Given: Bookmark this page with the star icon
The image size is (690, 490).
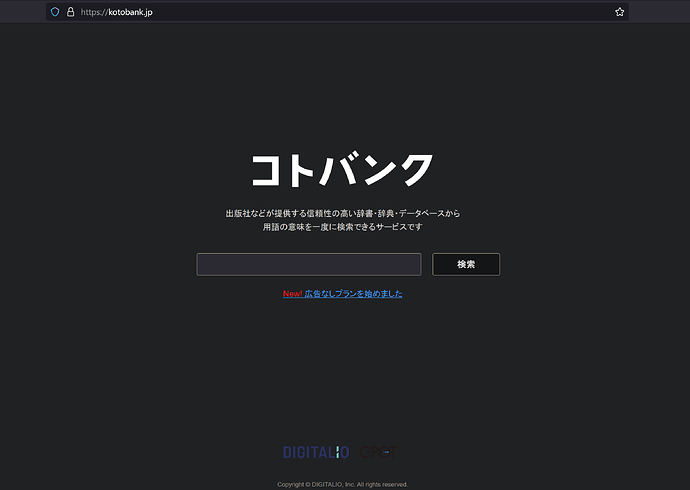Looking at the screenshot, I should coord(619,12).
